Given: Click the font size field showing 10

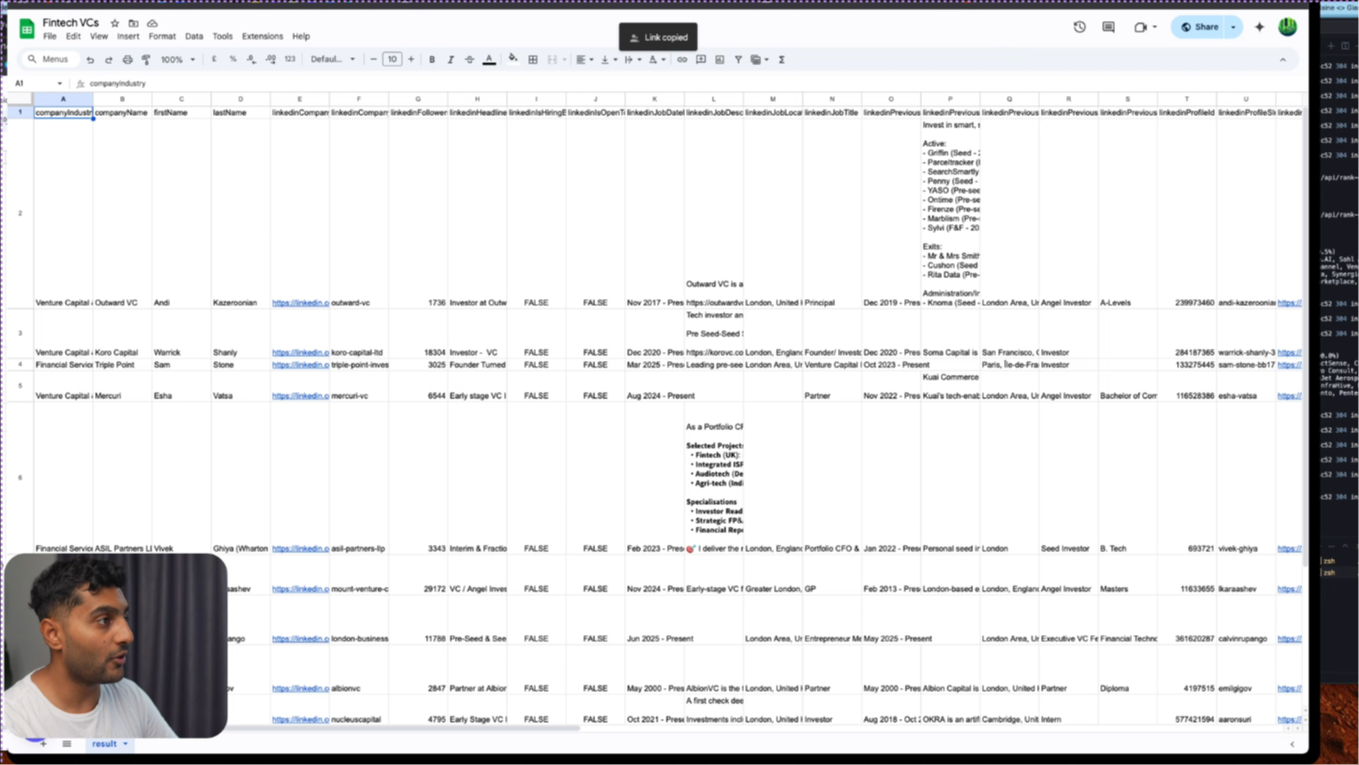Looking at the screenshot, I should 392,60.
